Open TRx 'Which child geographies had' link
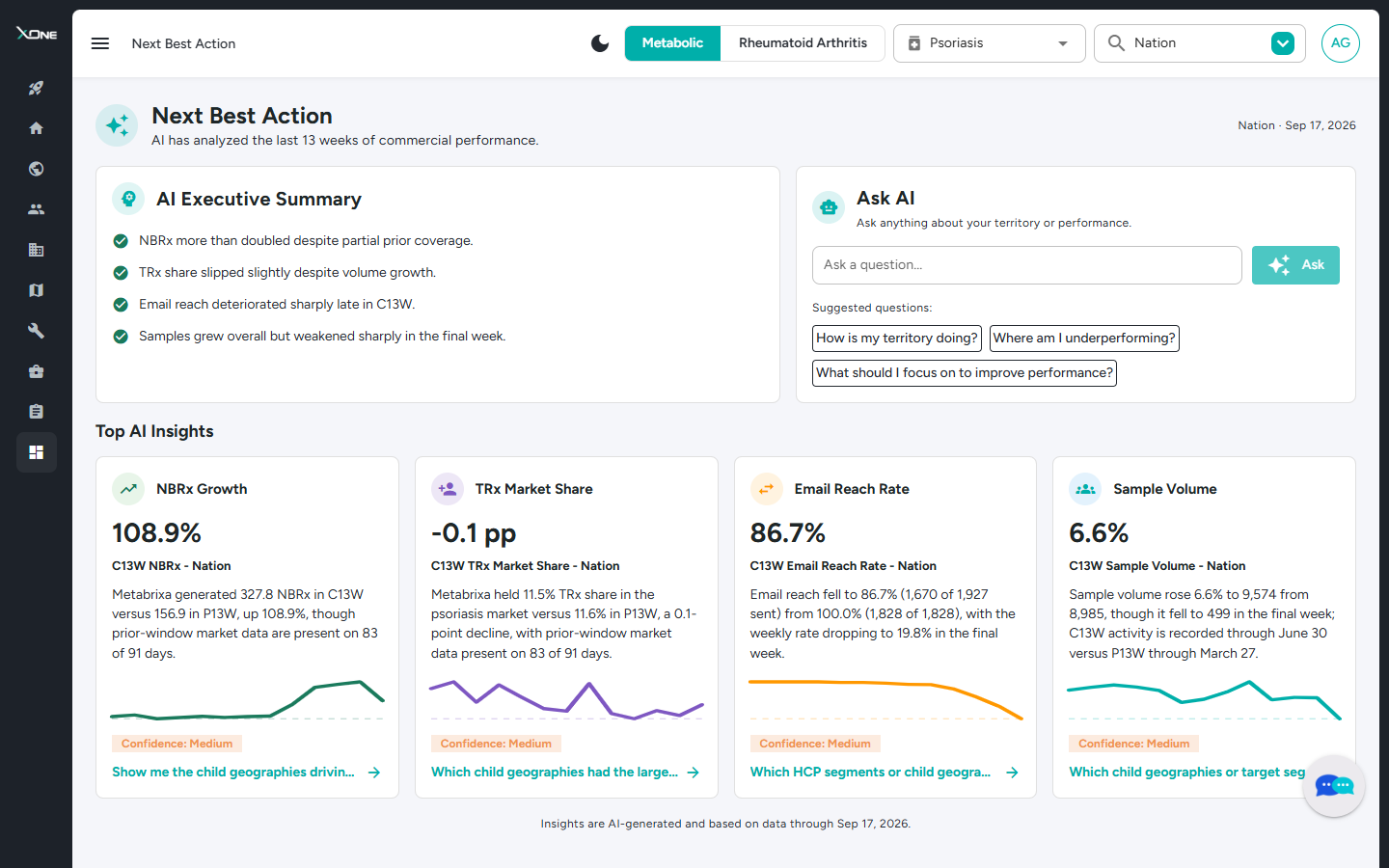The image size is (1389, 868). (x=565, y=773)
